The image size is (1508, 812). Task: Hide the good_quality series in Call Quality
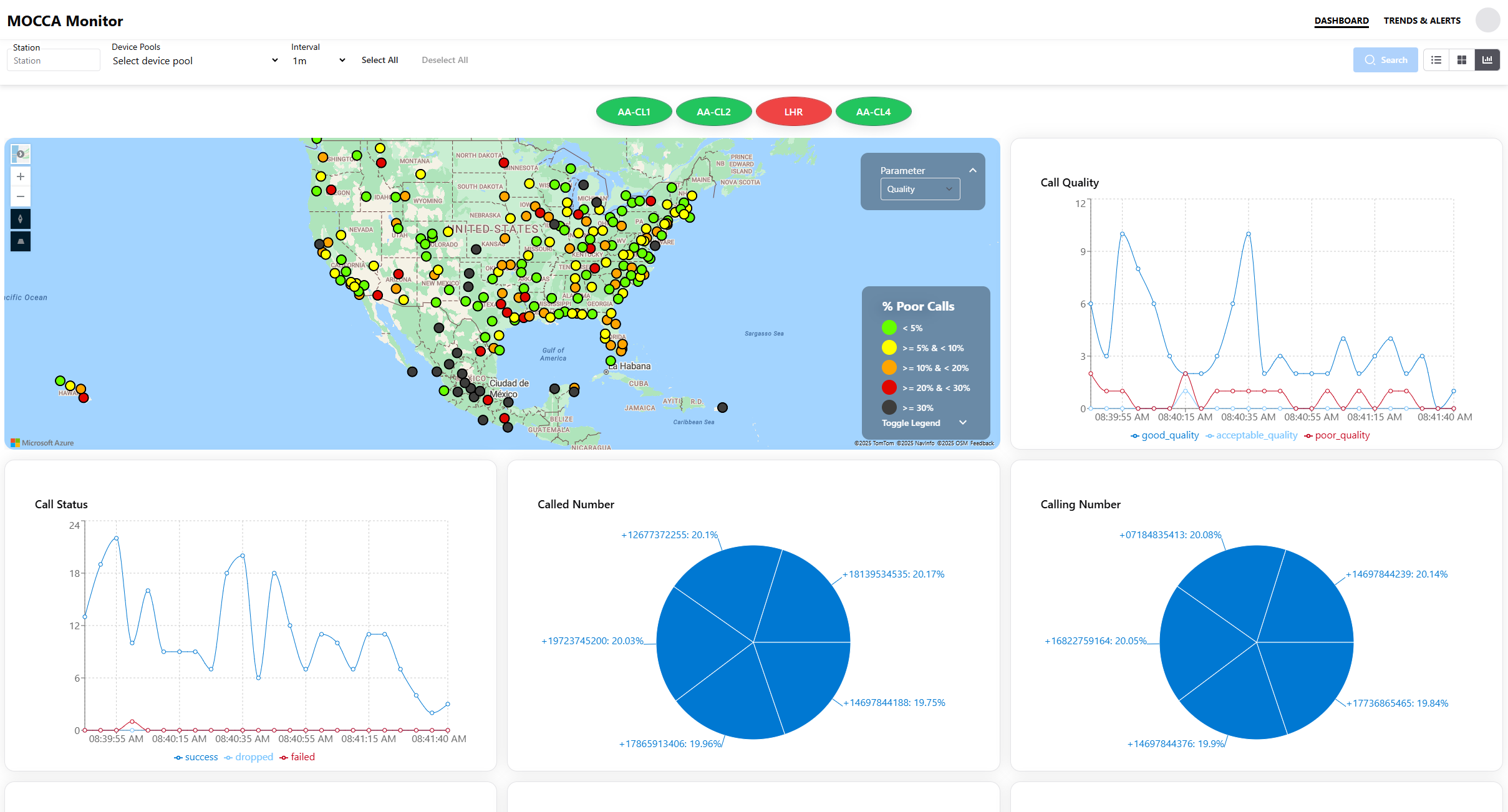point(1164,435)
